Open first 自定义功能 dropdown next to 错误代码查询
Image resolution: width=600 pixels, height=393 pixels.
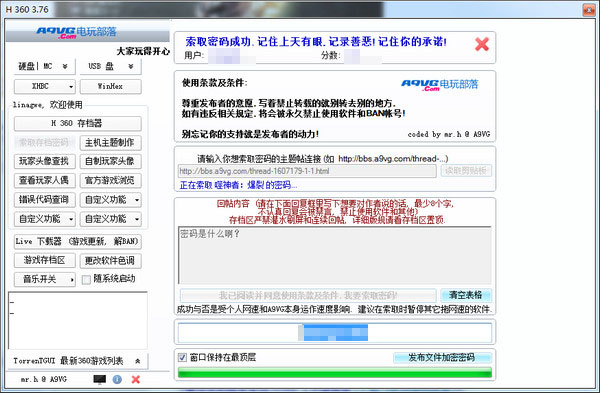click(x=110, y=200)
